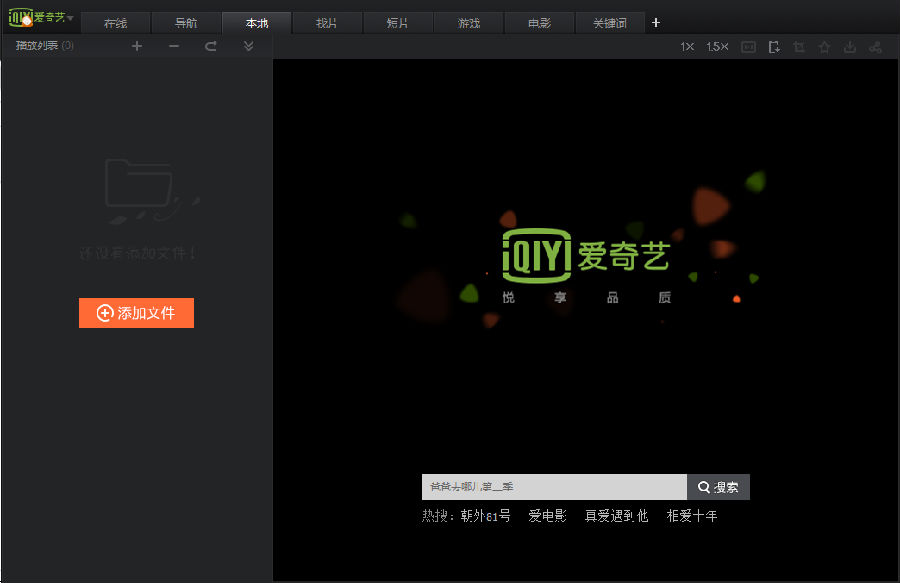Screen dimensions: 900x583
Task: Open the 爱电影 hot search link
Action: point(547,516)
